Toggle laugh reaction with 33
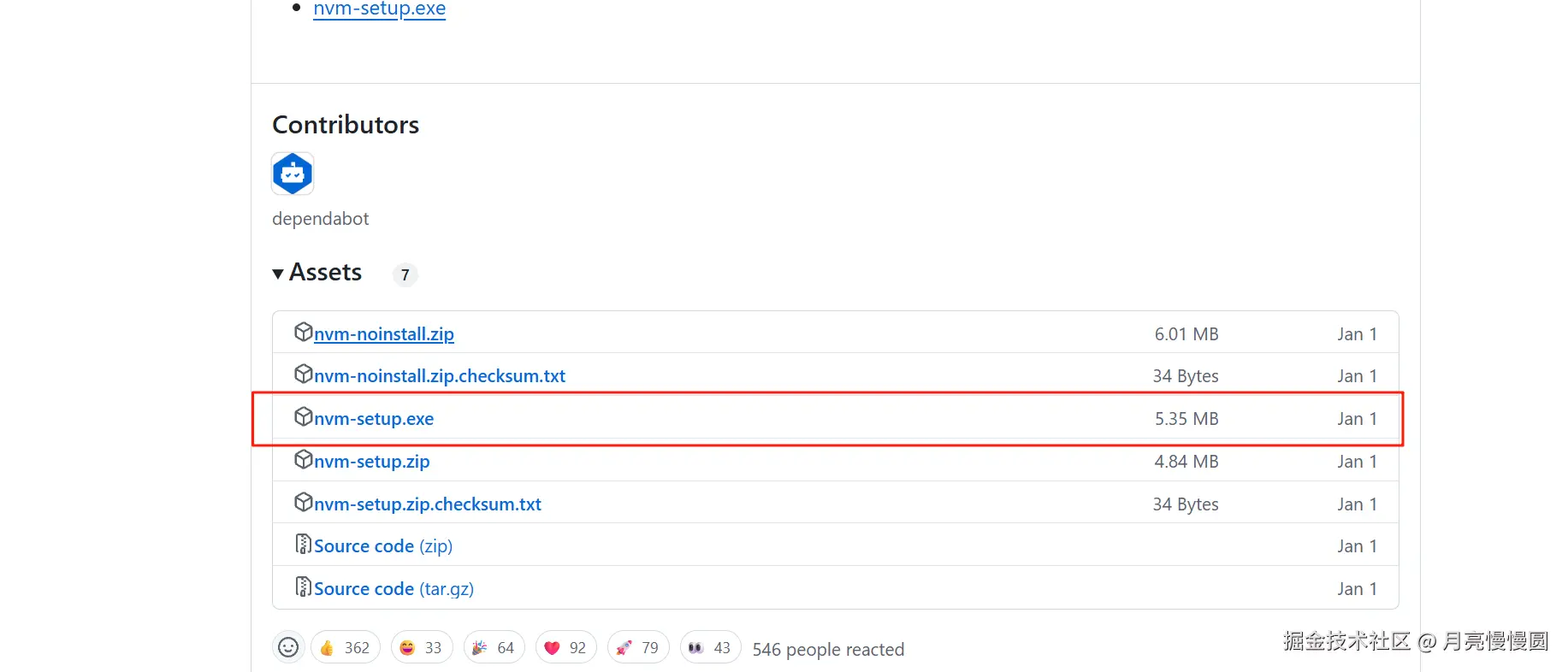Screen dimensions: 1568x672 tap(422, 648)
